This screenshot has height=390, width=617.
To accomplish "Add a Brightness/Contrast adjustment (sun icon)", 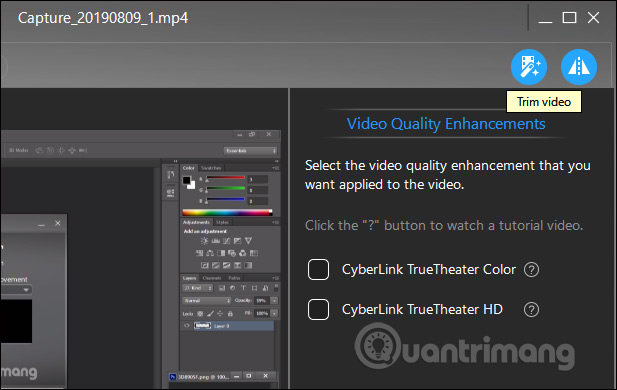I will 205,241.
